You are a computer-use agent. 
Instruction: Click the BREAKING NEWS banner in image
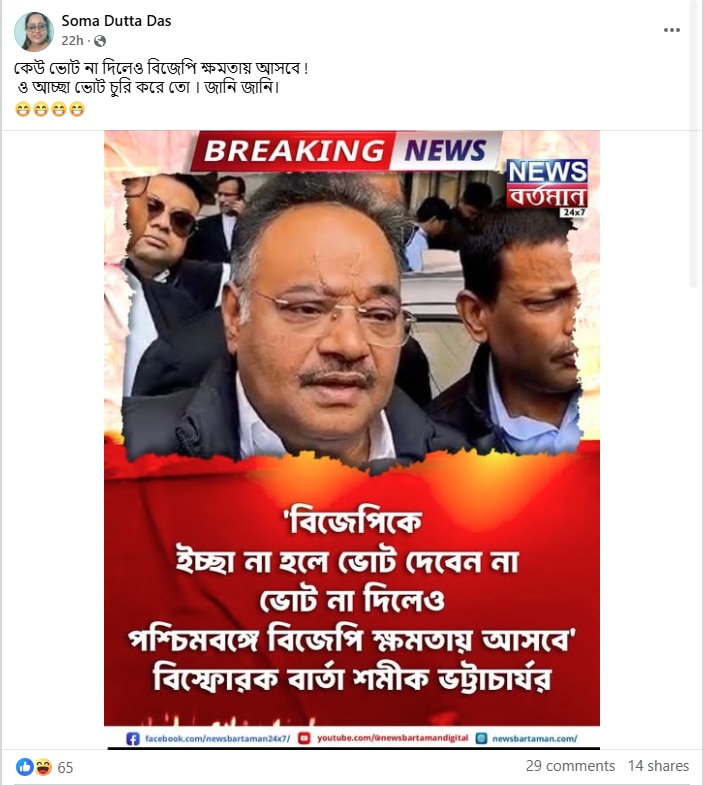pos(345,151)
